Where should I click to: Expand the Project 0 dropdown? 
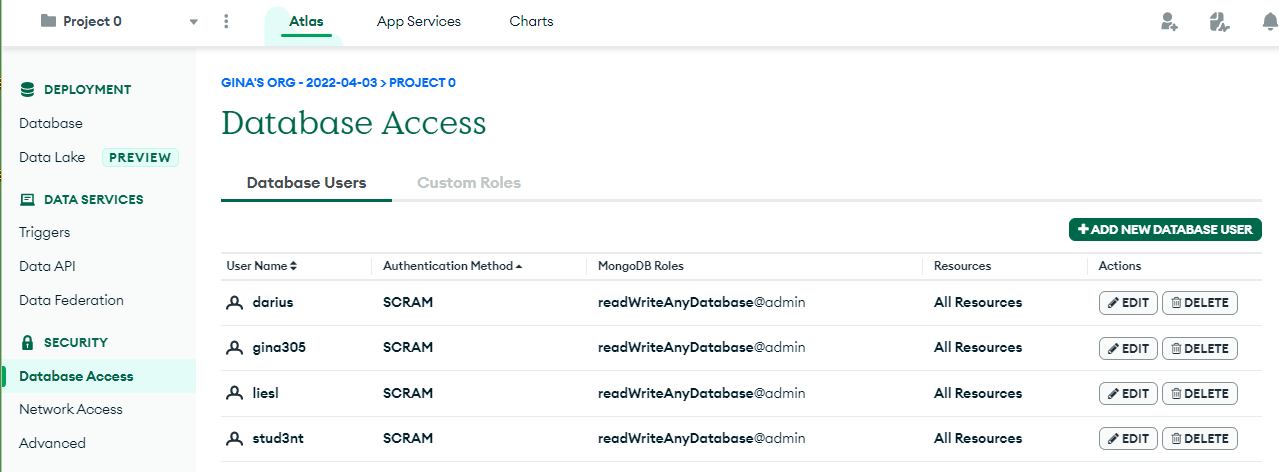click(x=193, y=22)
